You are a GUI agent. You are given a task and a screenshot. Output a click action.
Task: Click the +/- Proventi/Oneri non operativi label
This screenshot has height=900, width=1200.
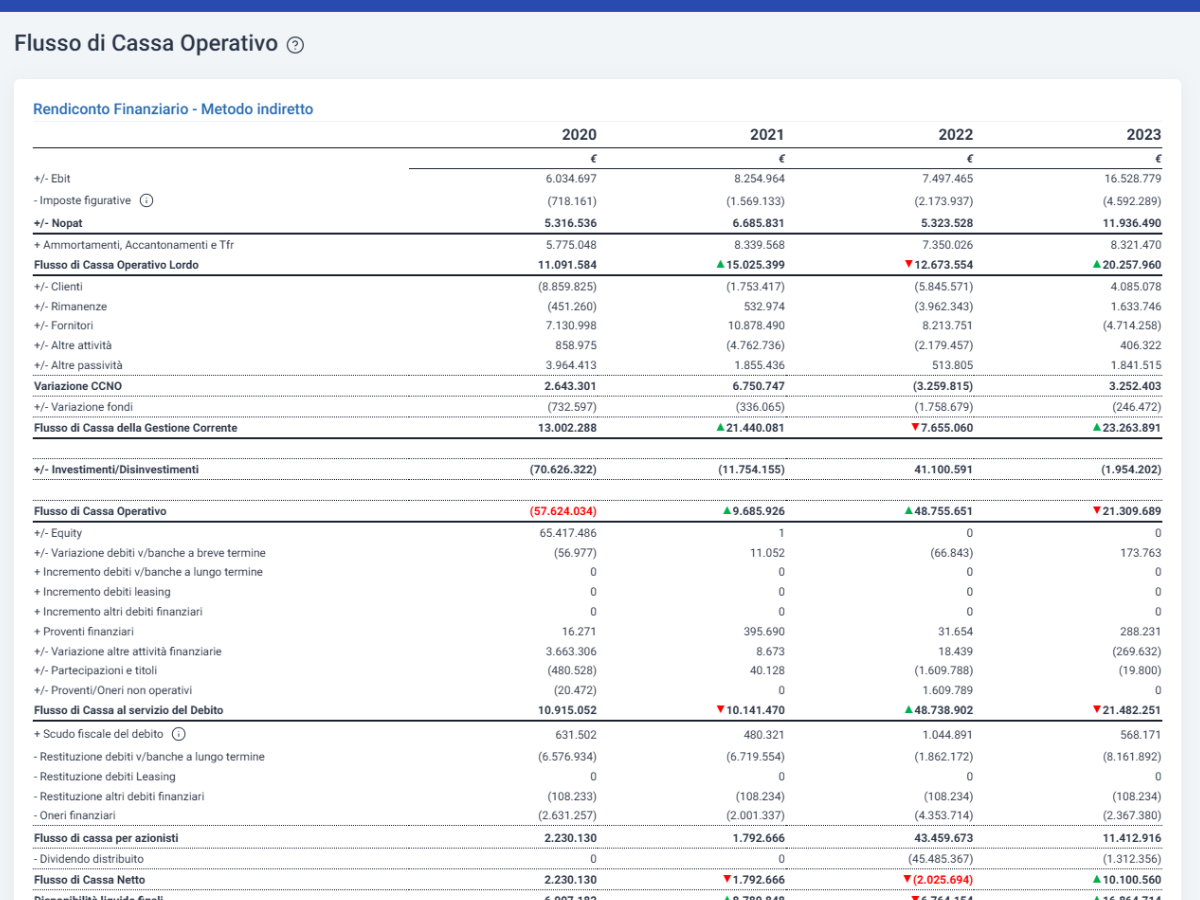[113, 690]
